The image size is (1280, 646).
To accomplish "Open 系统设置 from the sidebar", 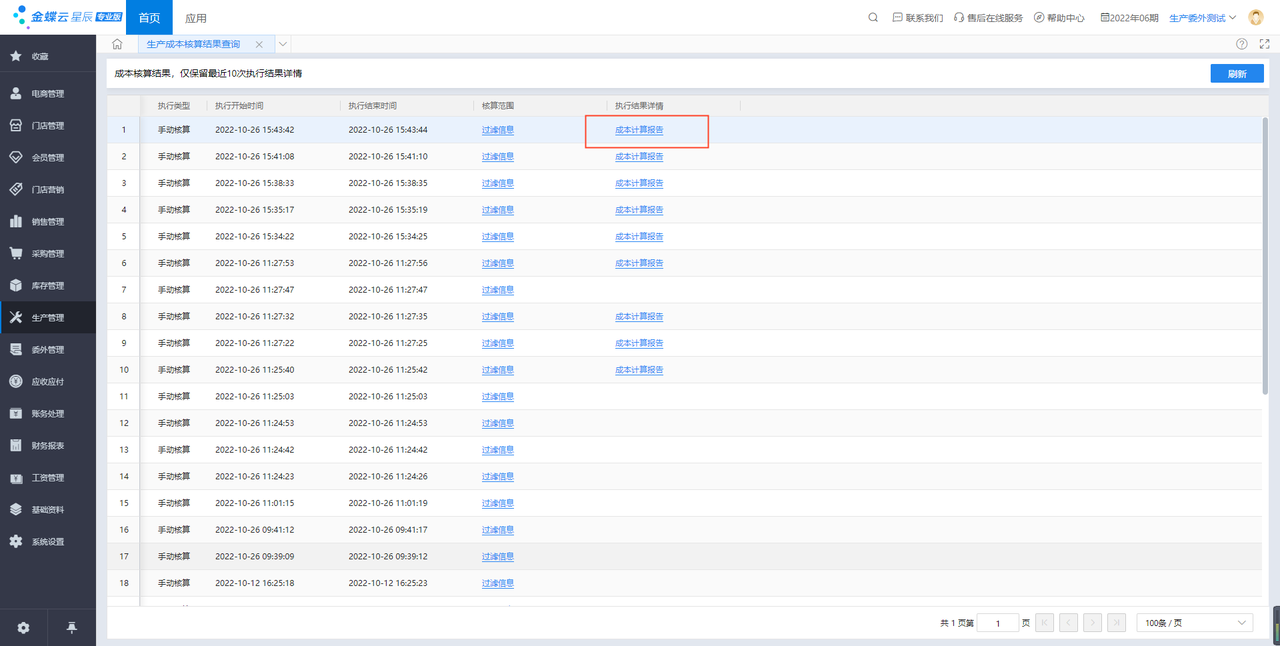I will (48, 542).
